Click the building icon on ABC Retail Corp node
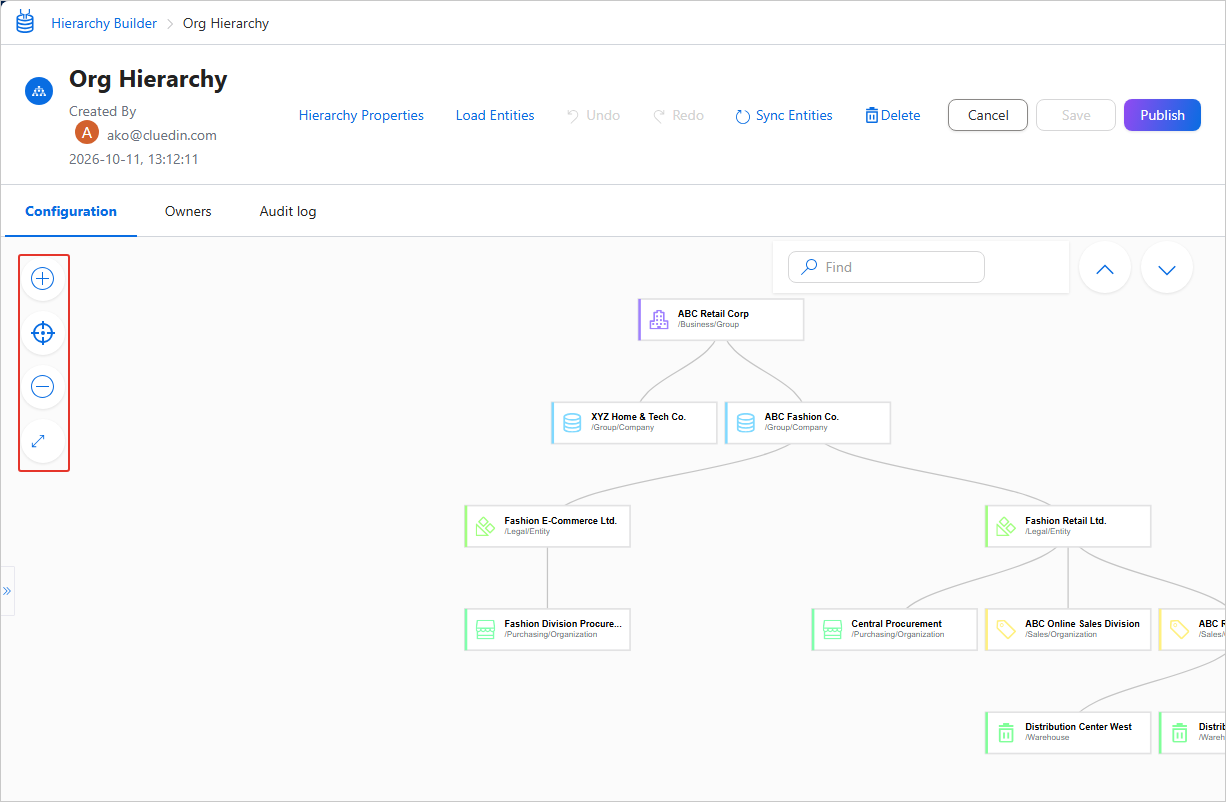This screenshot has height=802, width=1226. [659, 320]
